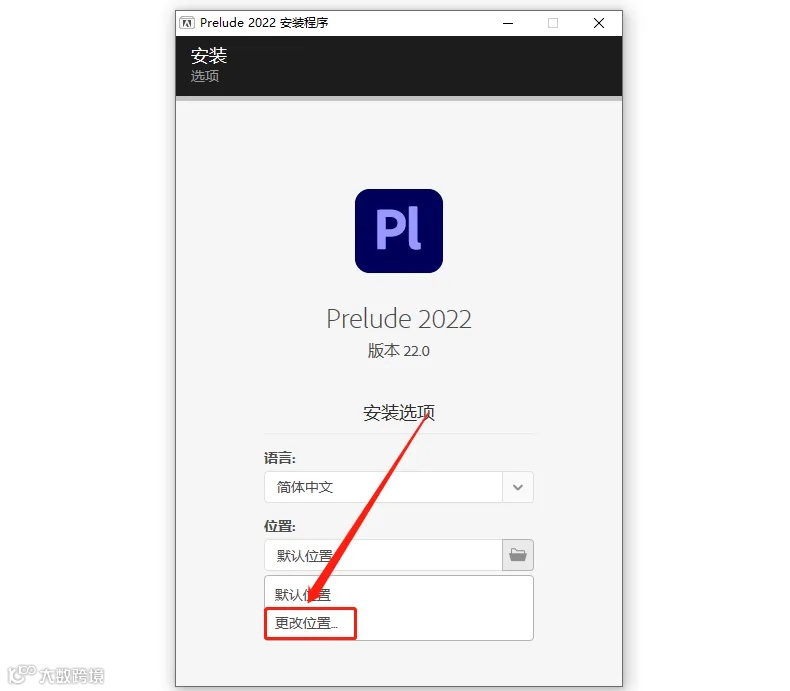Minimize the Prelude 2022 installer window
This screenshot has height=691, width=790.
click(508, 23)
